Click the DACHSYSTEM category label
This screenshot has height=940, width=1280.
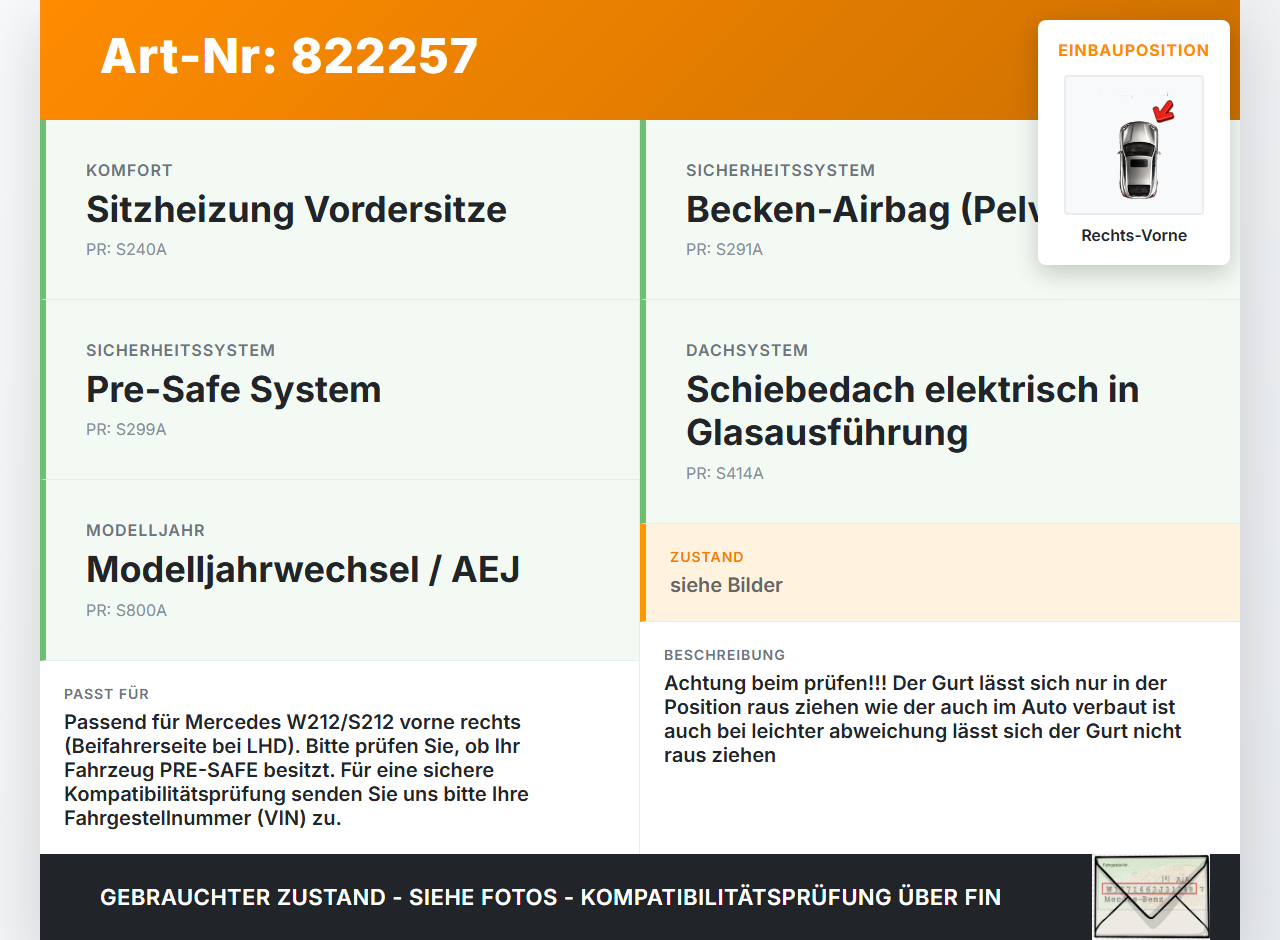747,351
